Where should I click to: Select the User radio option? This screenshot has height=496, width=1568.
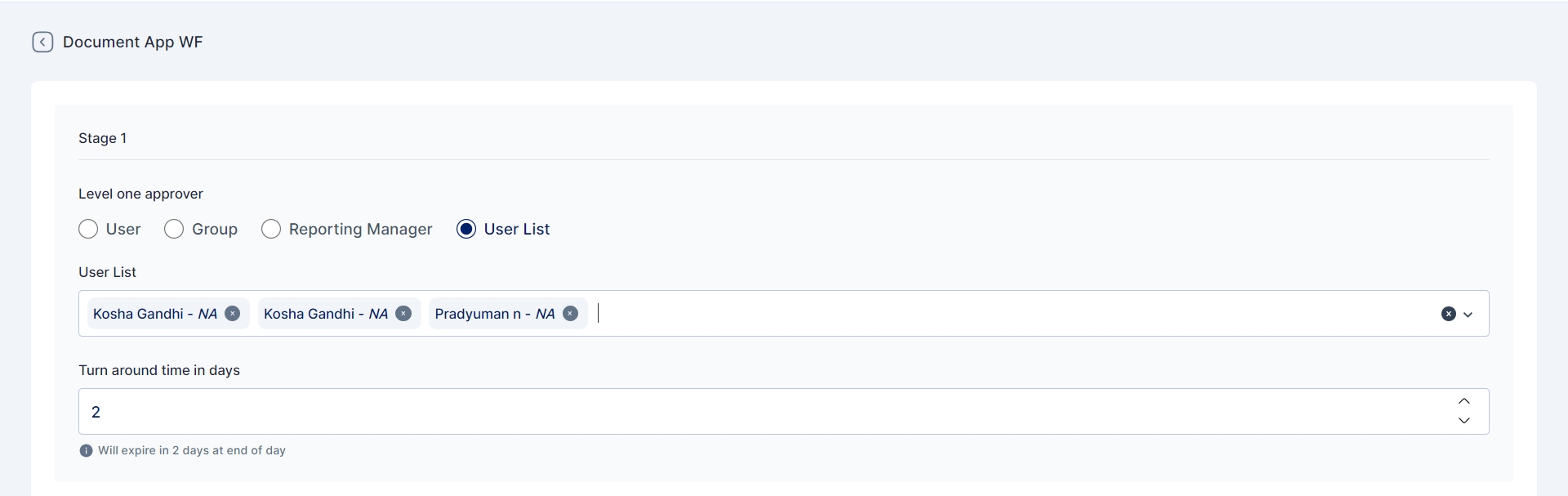[88, 230]
